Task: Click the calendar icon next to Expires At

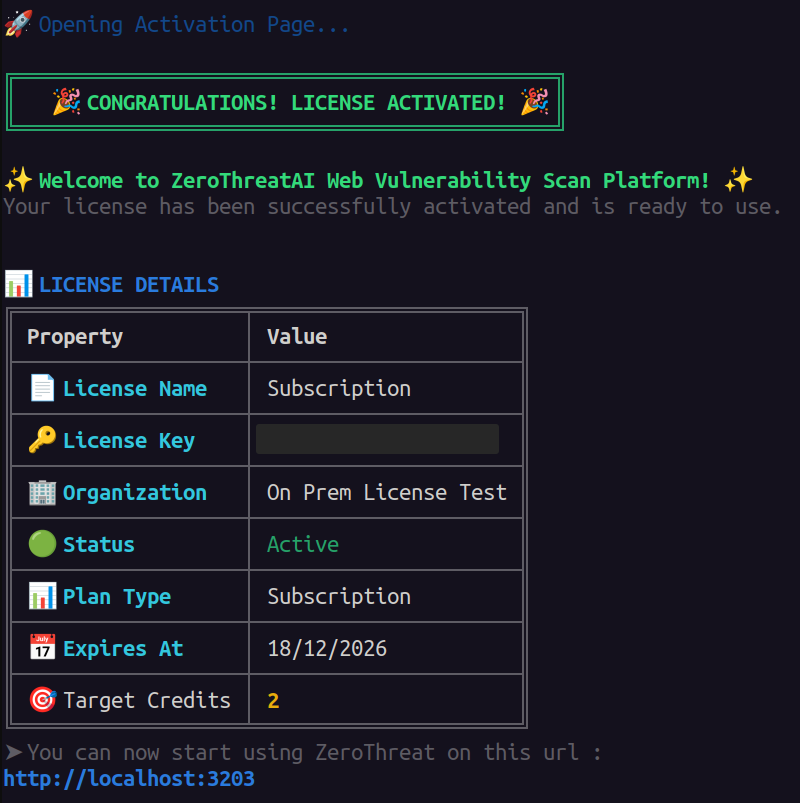Action: pos(43,647)
